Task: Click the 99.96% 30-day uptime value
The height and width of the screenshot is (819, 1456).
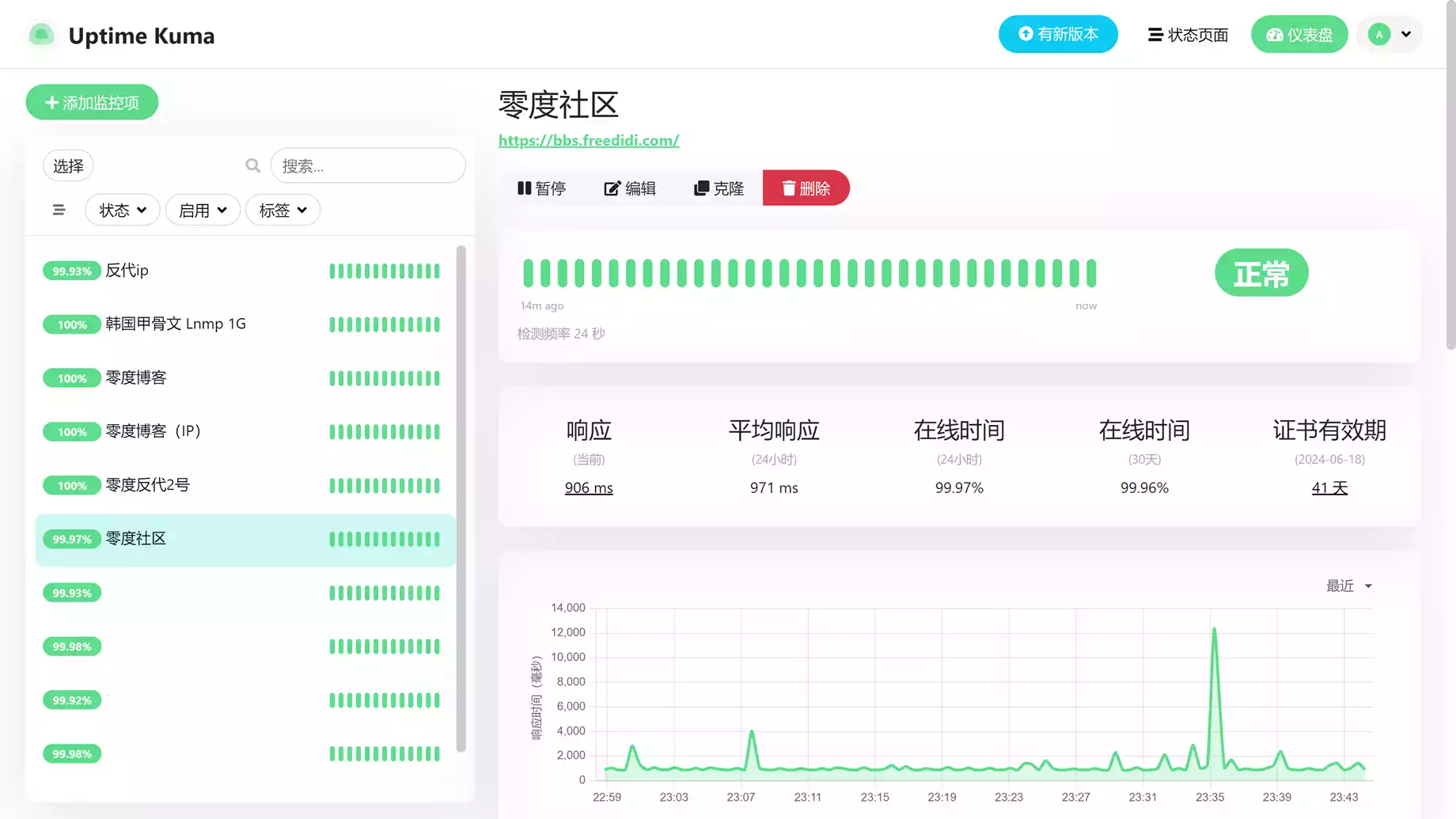Action: 1144,488
